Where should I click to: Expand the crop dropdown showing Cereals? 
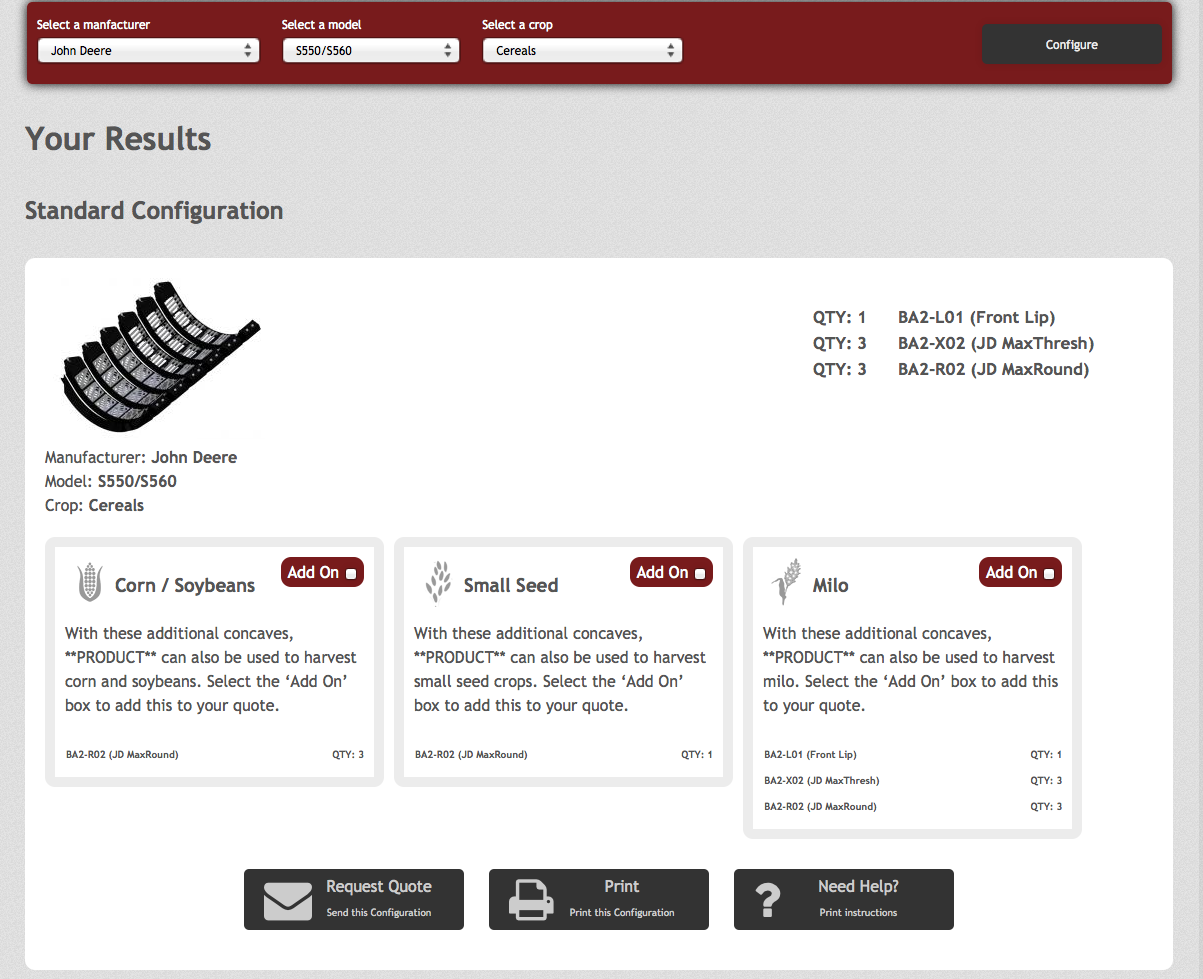point(582,51)
